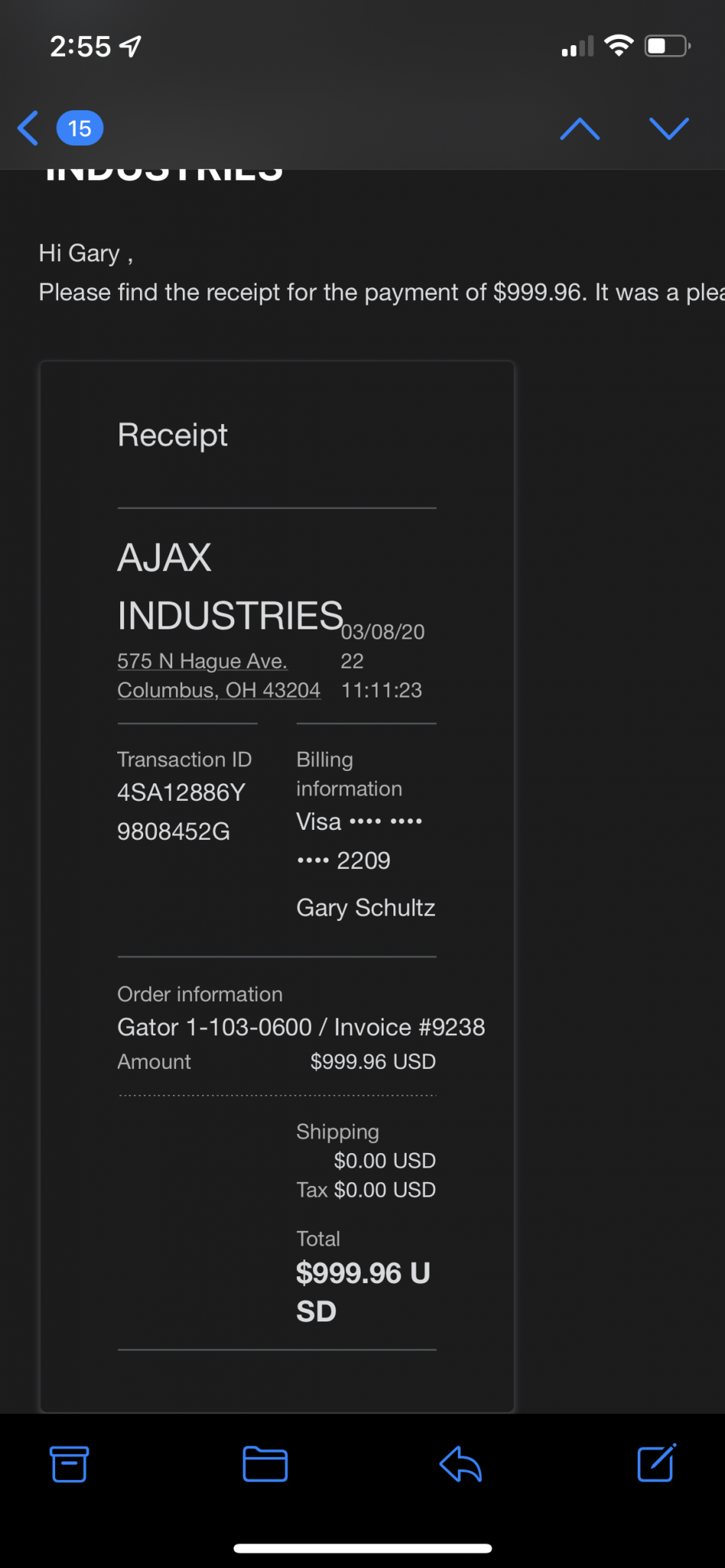Screen dimensions: 725x1568
Task: Tap the Columbus, OH 43204 link
Action: 218,690
